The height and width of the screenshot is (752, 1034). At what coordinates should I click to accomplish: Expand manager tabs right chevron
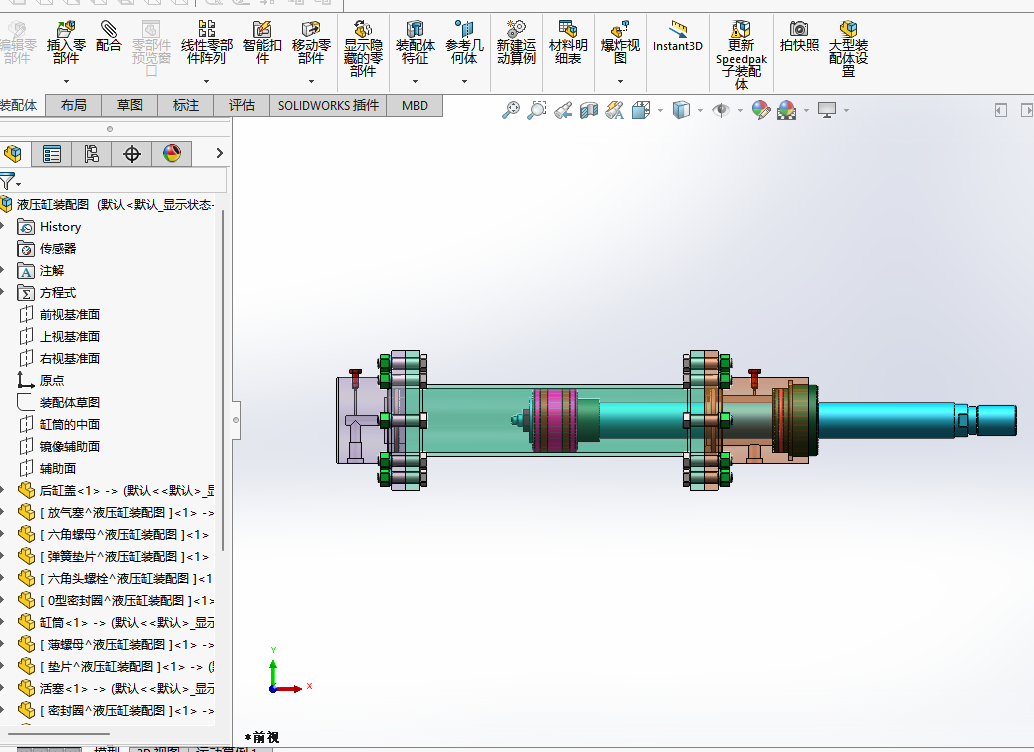(x=220, y=154)
